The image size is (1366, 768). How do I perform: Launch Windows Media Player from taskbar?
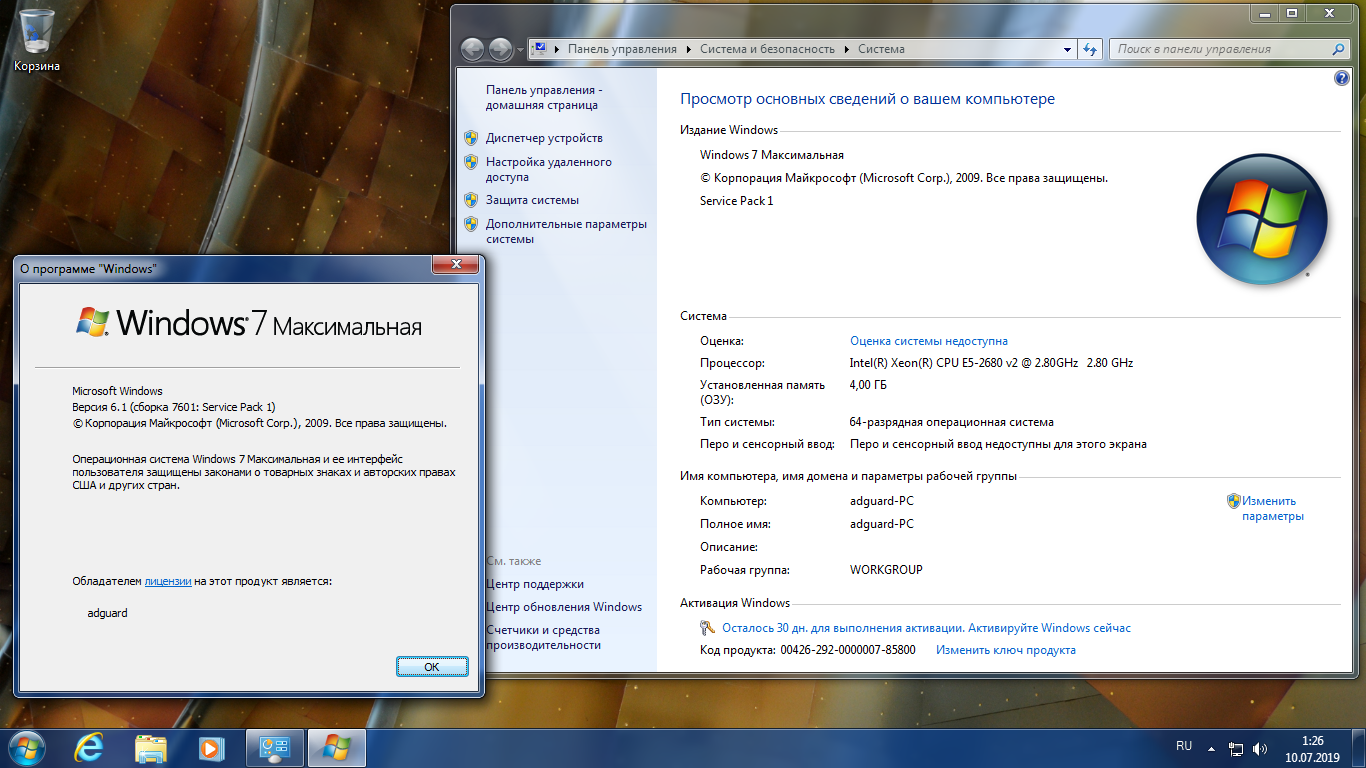coord(210,748)
